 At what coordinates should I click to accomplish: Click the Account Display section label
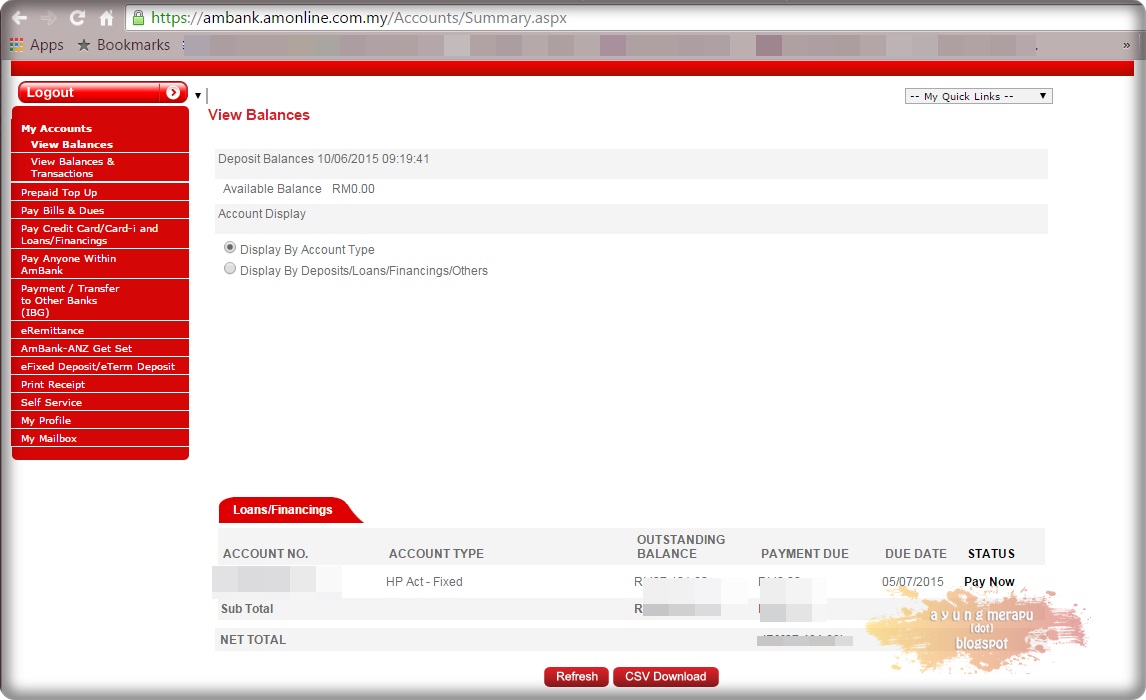(x=262, y=214)
